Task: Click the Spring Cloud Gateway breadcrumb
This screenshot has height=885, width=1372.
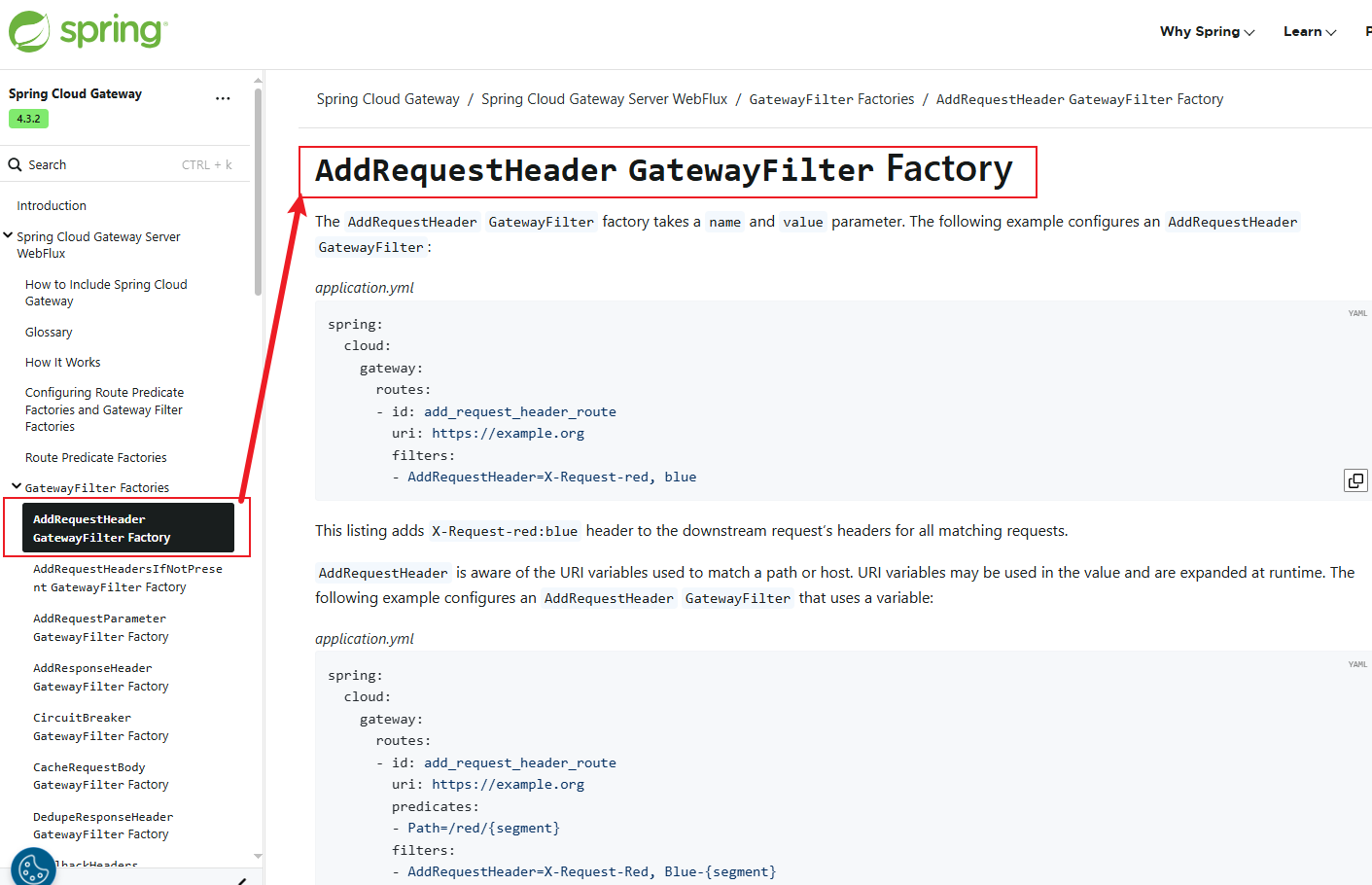Action: [x=388, y=99]
